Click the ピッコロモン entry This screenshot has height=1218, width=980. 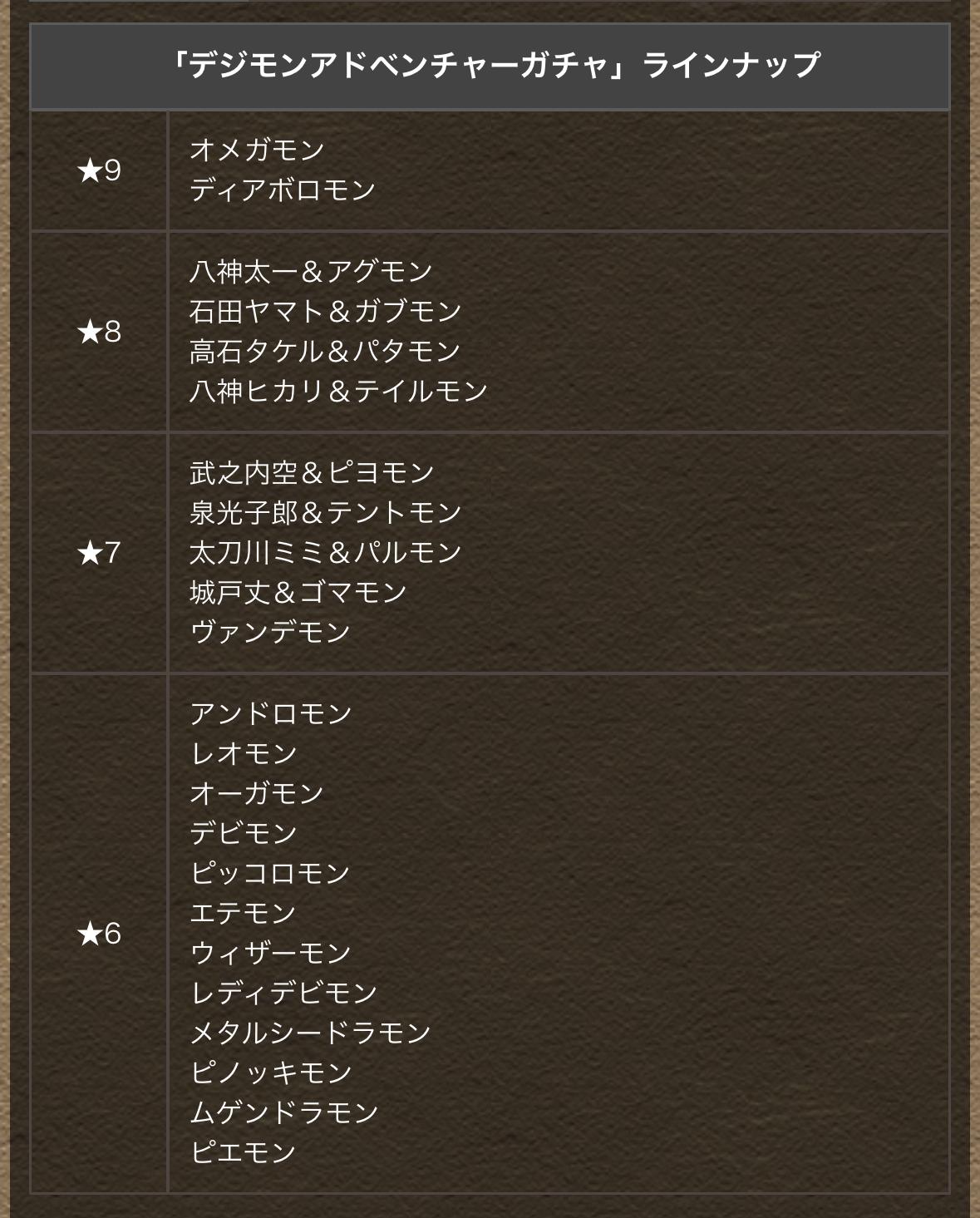(270, 873)
